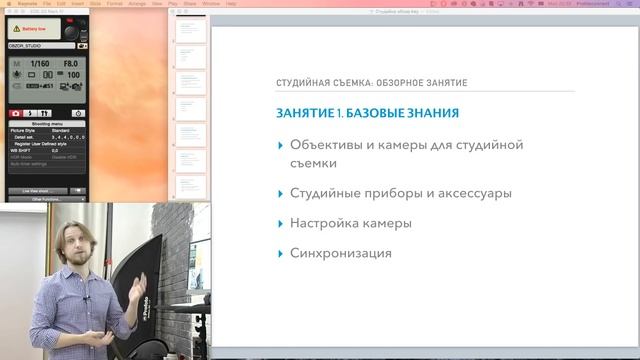The image size is (640, 360).
Task: Open the File menu
Action: [x=47, y=4]
